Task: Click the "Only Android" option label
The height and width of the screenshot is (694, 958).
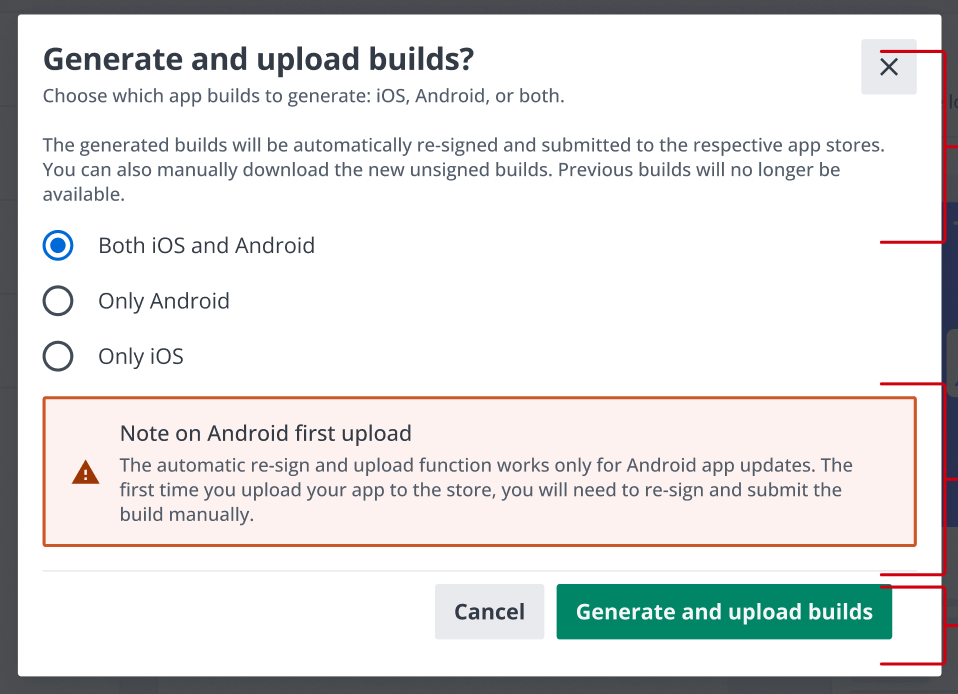Action: click(x=164, y=301)
